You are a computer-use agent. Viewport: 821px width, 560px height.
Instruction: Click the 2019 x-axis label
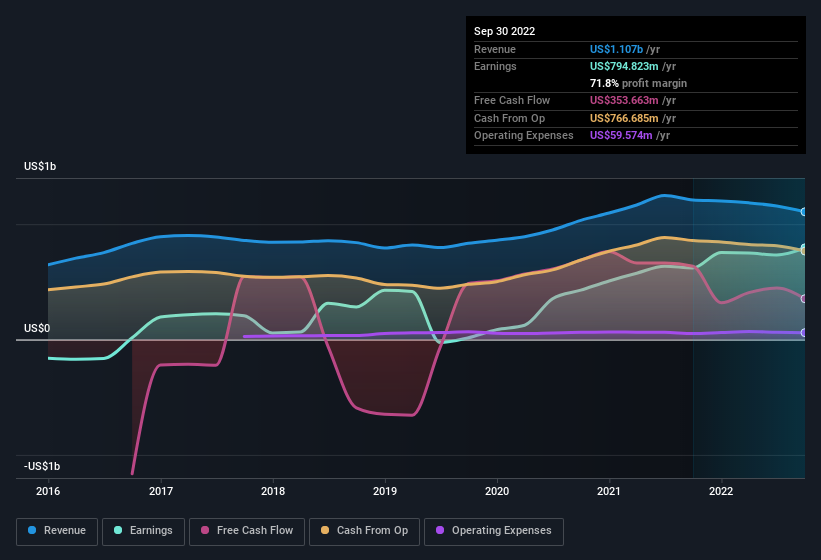[x=385, y=491]
